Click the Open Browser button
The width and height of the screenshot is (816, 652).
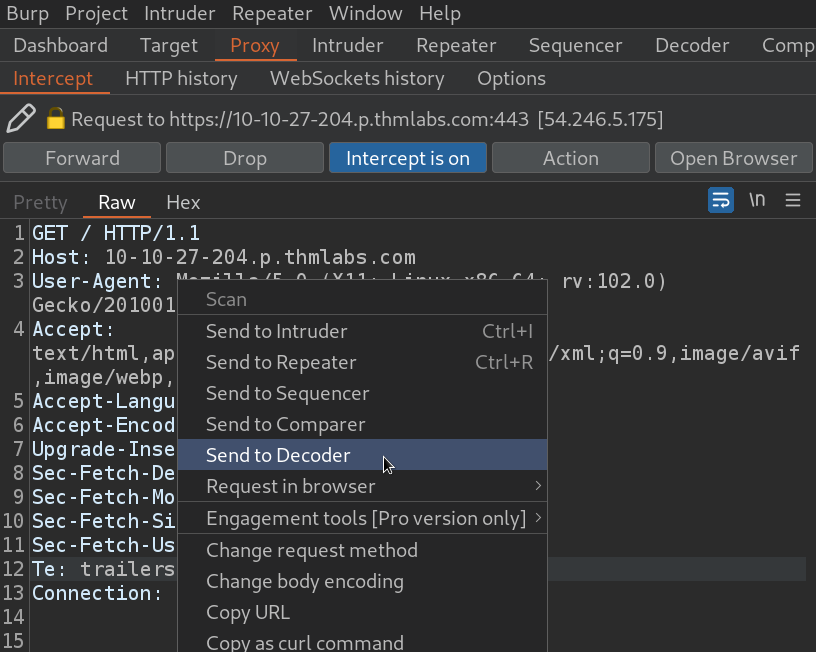(734, 158)
